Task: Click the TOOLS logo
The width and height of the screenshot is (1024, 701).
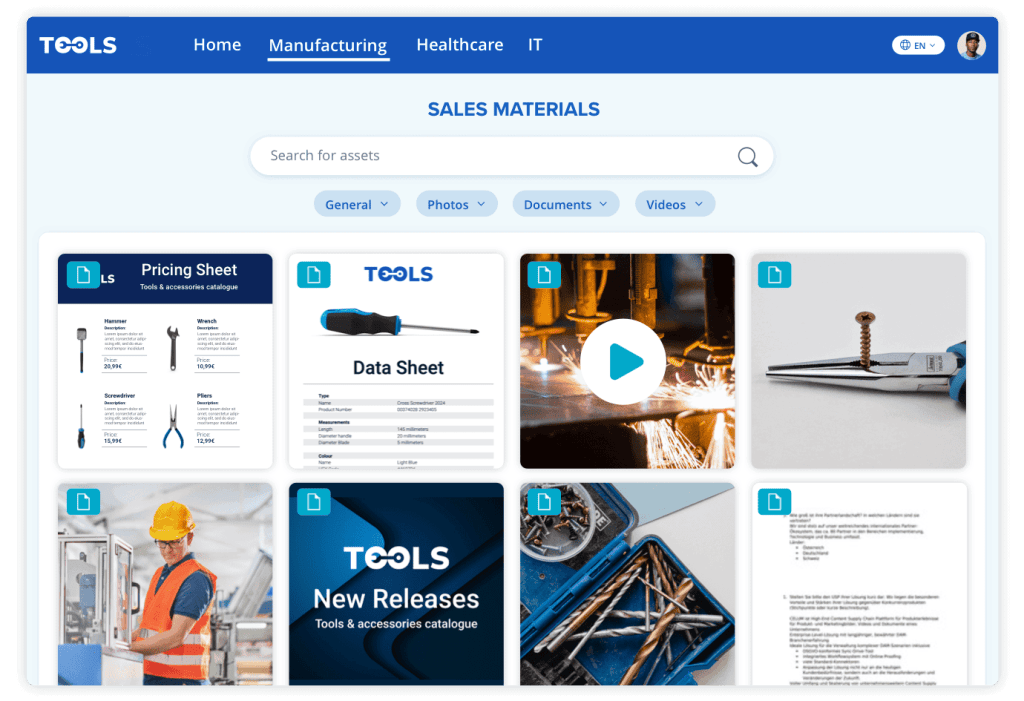Action: [x=76, y=44]
